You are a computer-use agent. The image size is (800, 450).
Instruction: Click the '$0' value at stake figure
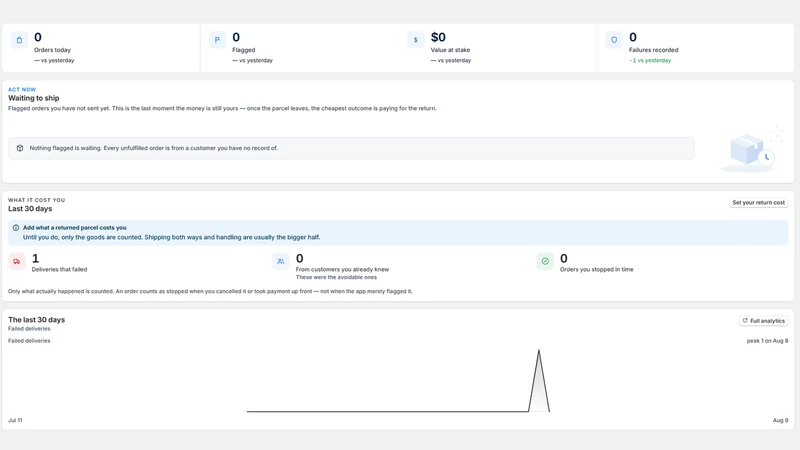pos(438,37)
